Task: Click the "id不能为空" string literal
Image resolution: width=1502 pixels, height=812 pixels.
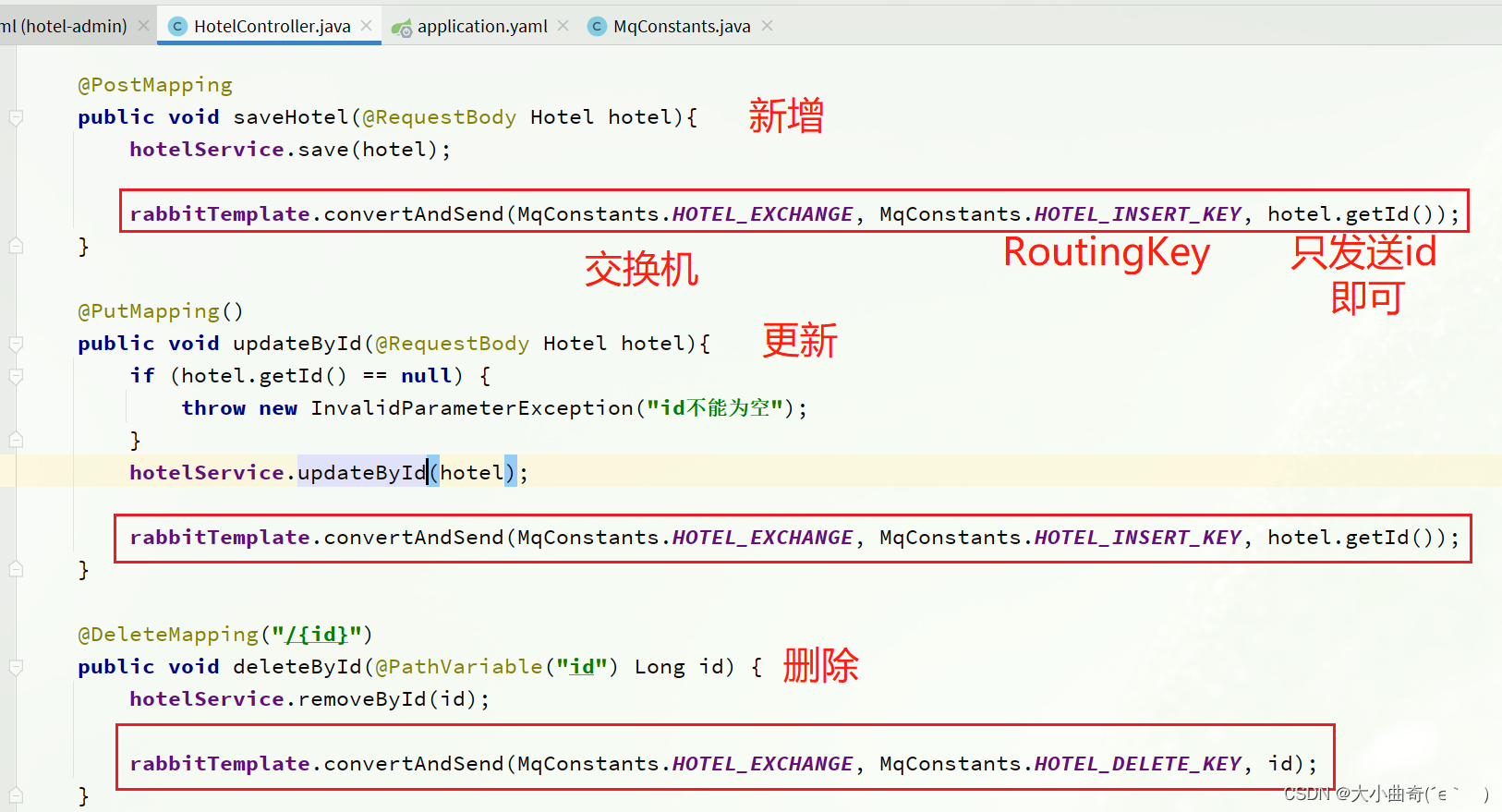Action: coord(715,408)
